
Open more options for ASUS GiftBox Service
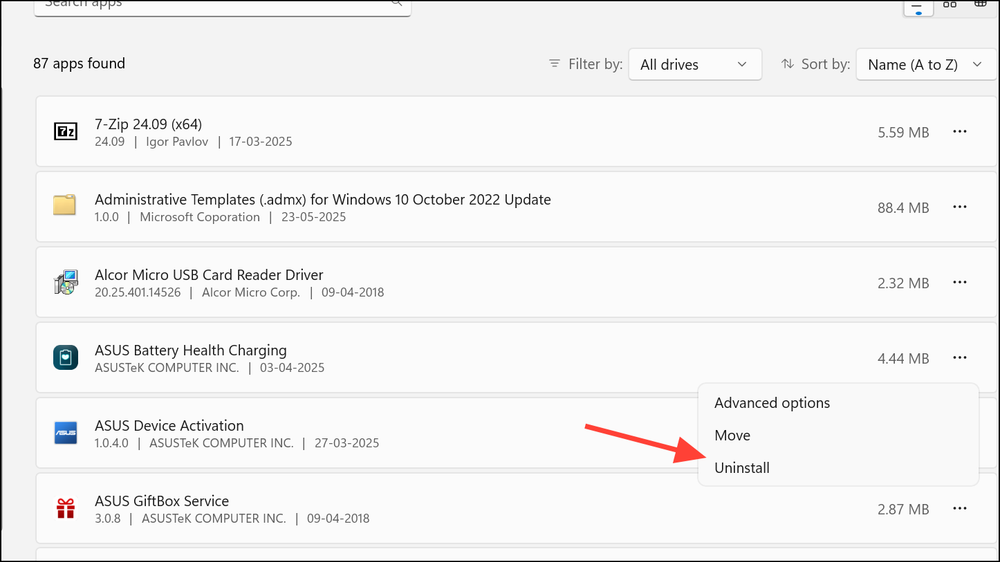point(959,509)
